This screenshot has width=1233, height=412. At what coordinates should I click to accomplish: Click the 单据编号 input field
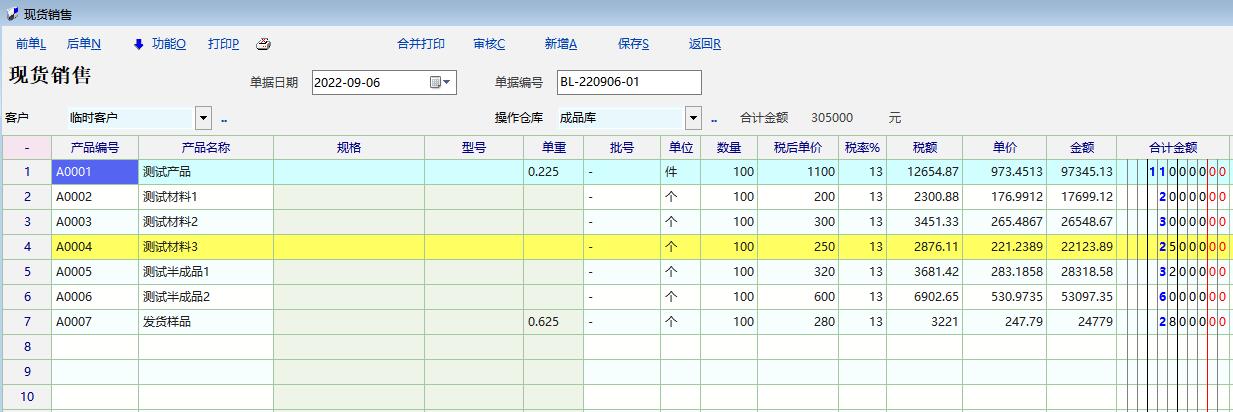(628, 82)
